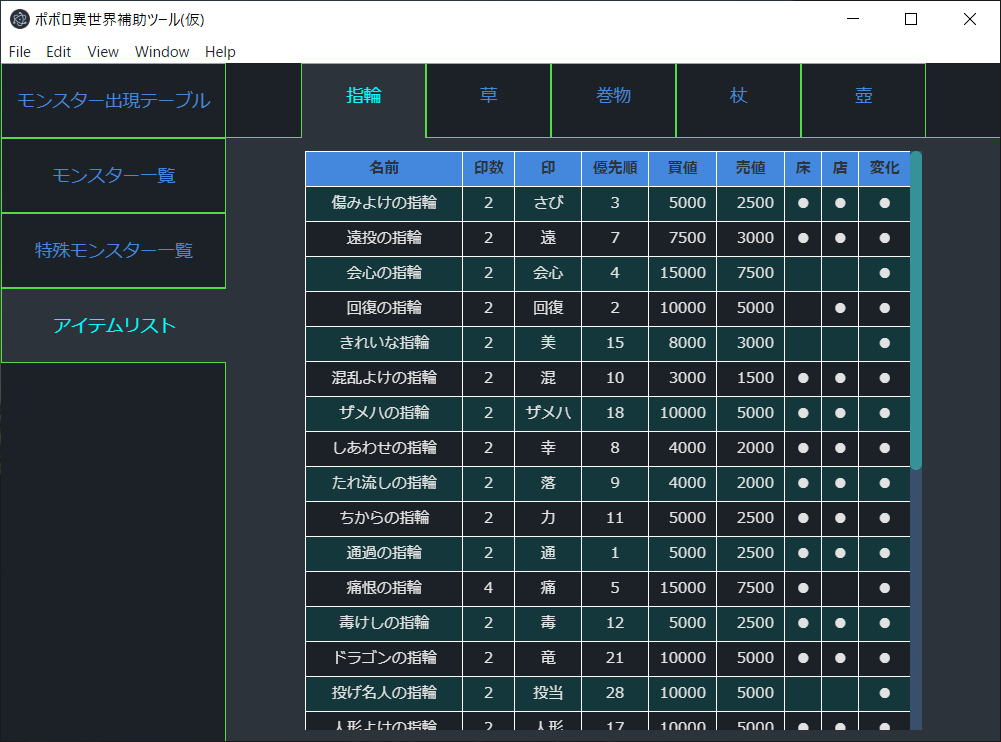Open アイテムリスト page

pyautogui.click(x=114, y=326)
